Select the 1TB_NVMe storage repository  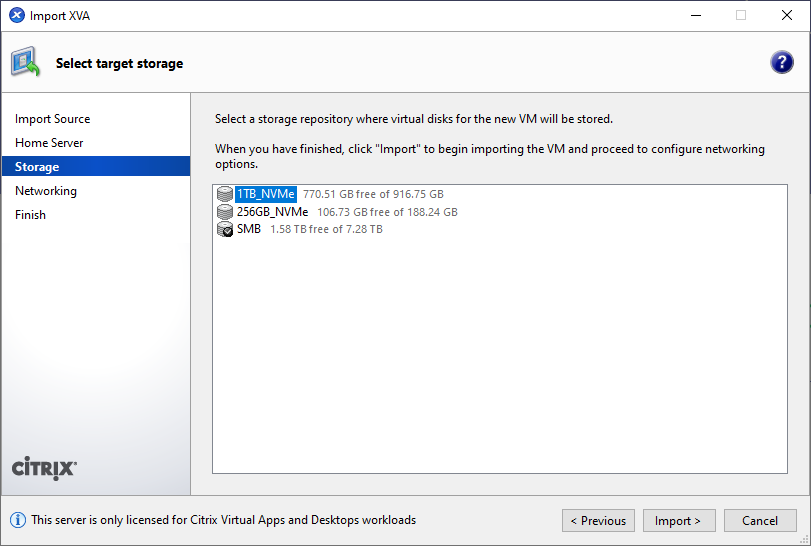point(266,195)
